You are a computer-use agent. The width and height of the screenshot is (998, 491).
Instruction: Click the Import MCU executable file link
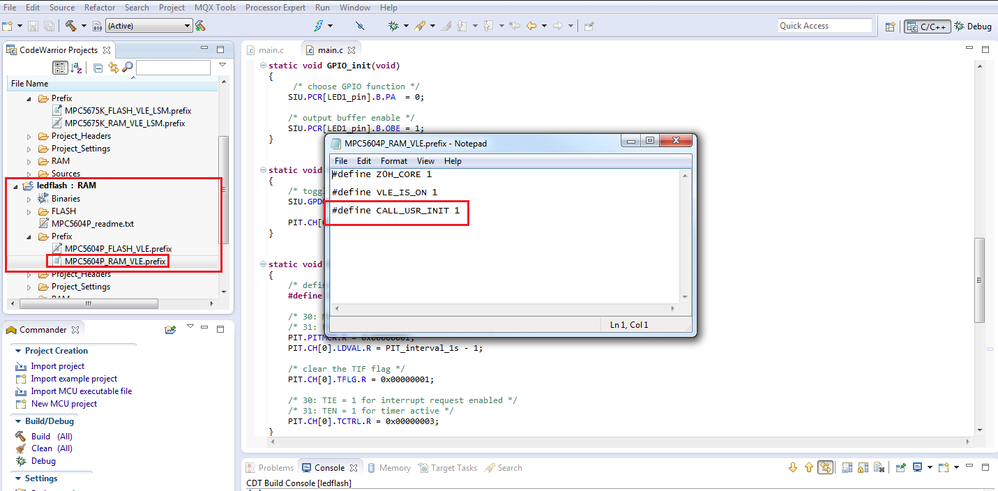81,391
